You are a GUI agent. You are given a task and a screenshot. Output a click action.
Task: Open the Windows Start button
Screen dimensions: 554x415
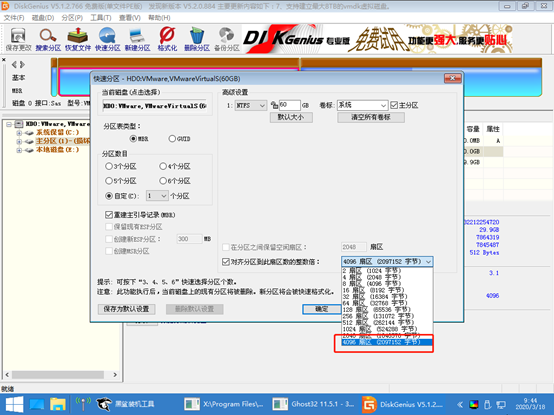coord(14,404)
